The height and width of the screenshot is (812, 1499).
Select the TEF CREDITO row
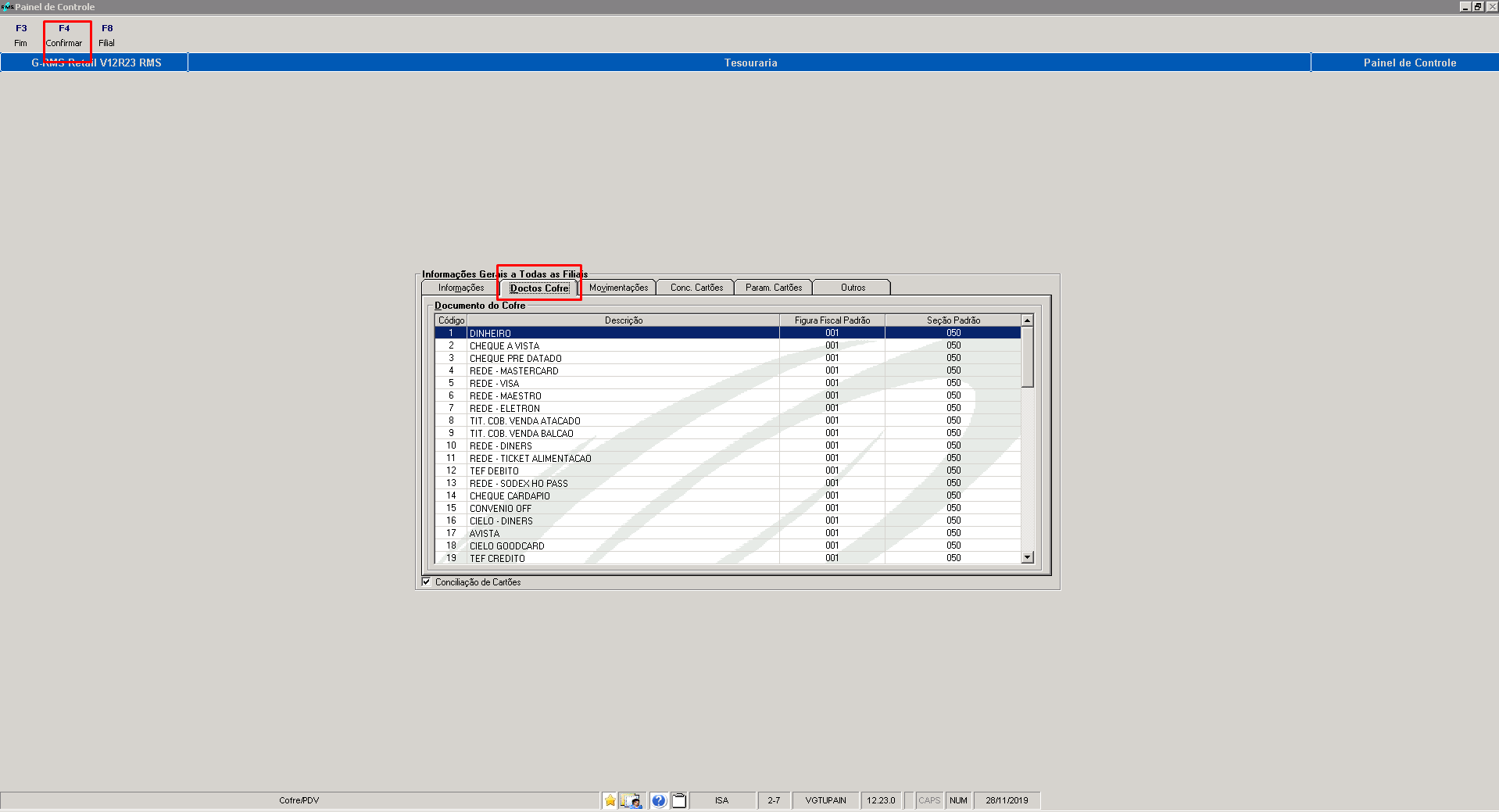(728, 558)
